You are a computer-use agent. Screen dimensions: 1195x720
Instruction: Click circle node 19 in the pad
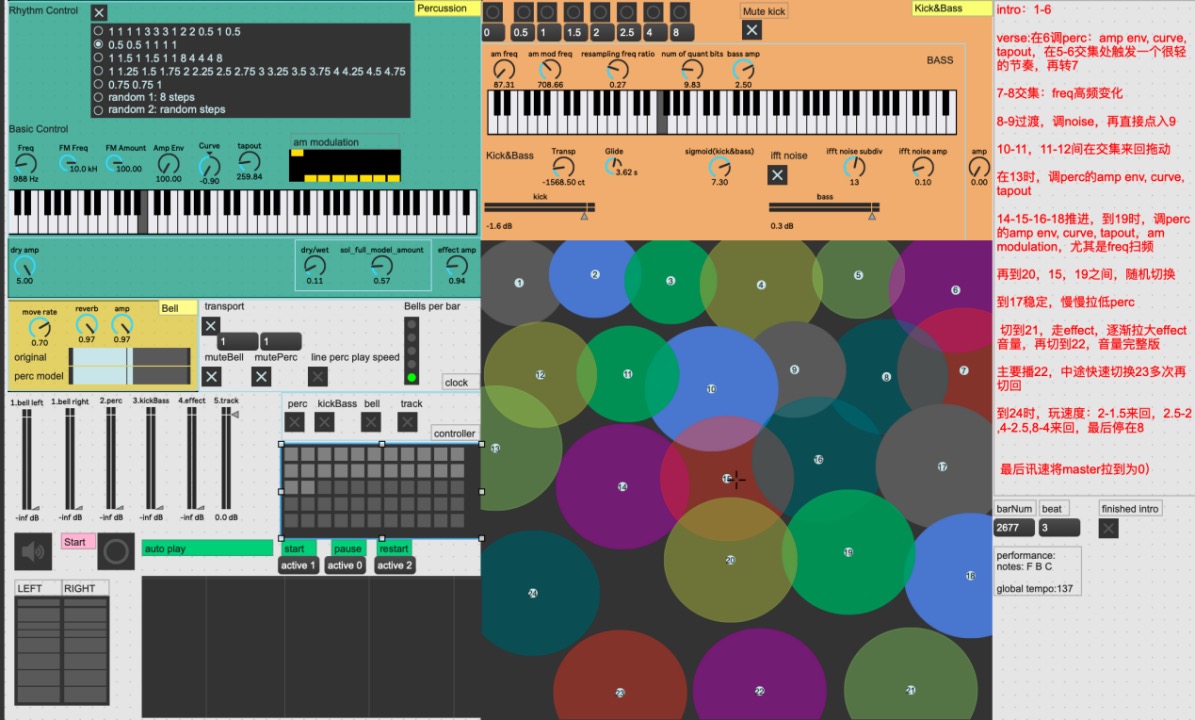[x=848, y=552]
